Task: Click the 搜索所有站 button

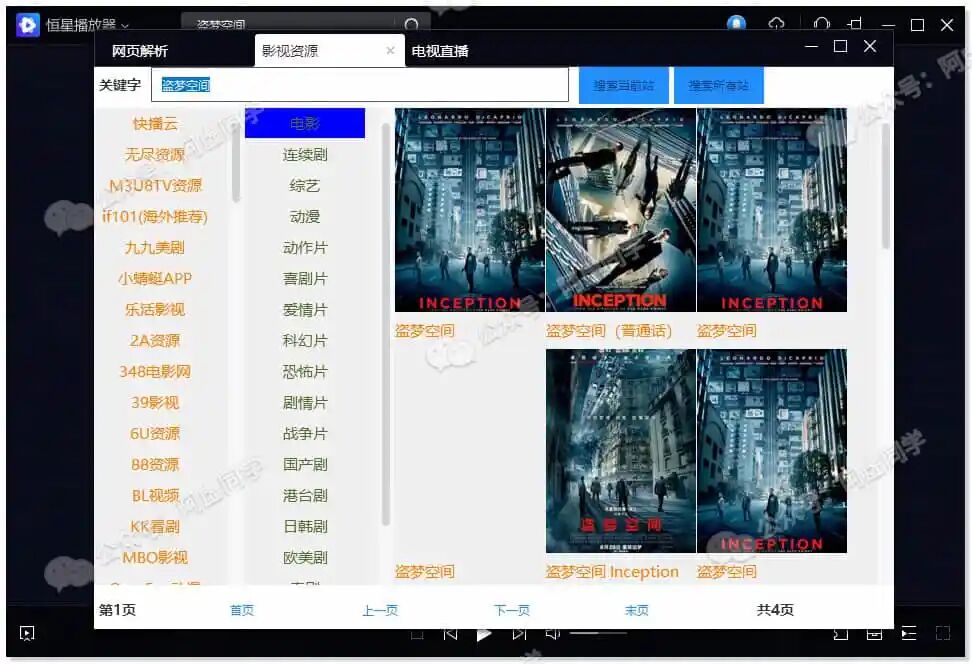Action: pos(718,86)
